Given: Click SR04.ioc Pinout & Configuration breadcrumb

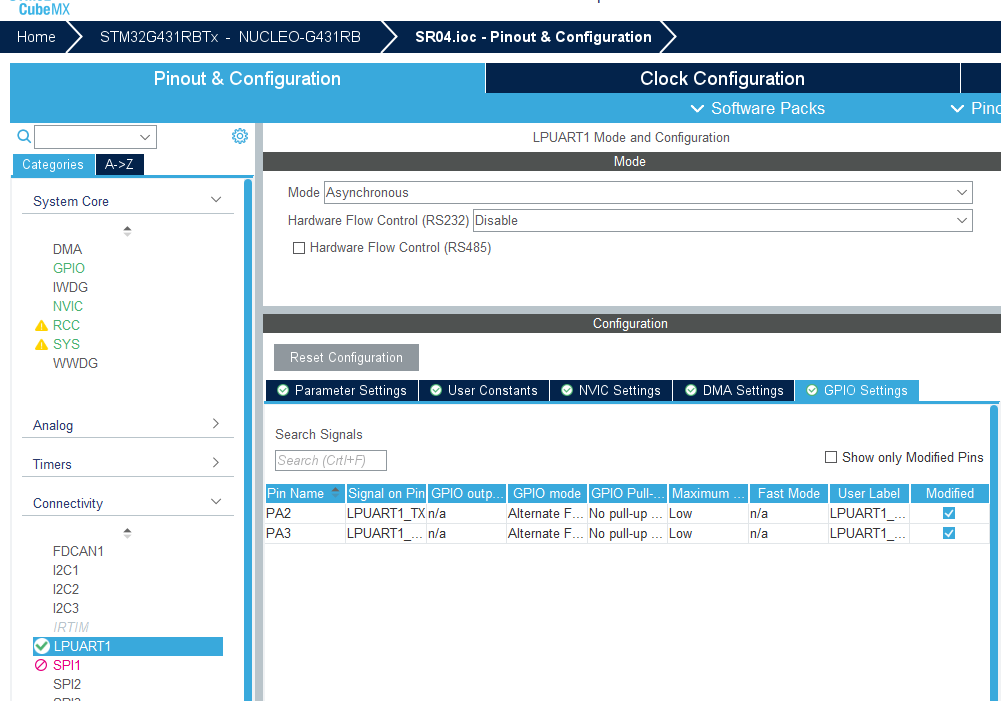Looking at the screenshot, I should click(x=533, y=37).
